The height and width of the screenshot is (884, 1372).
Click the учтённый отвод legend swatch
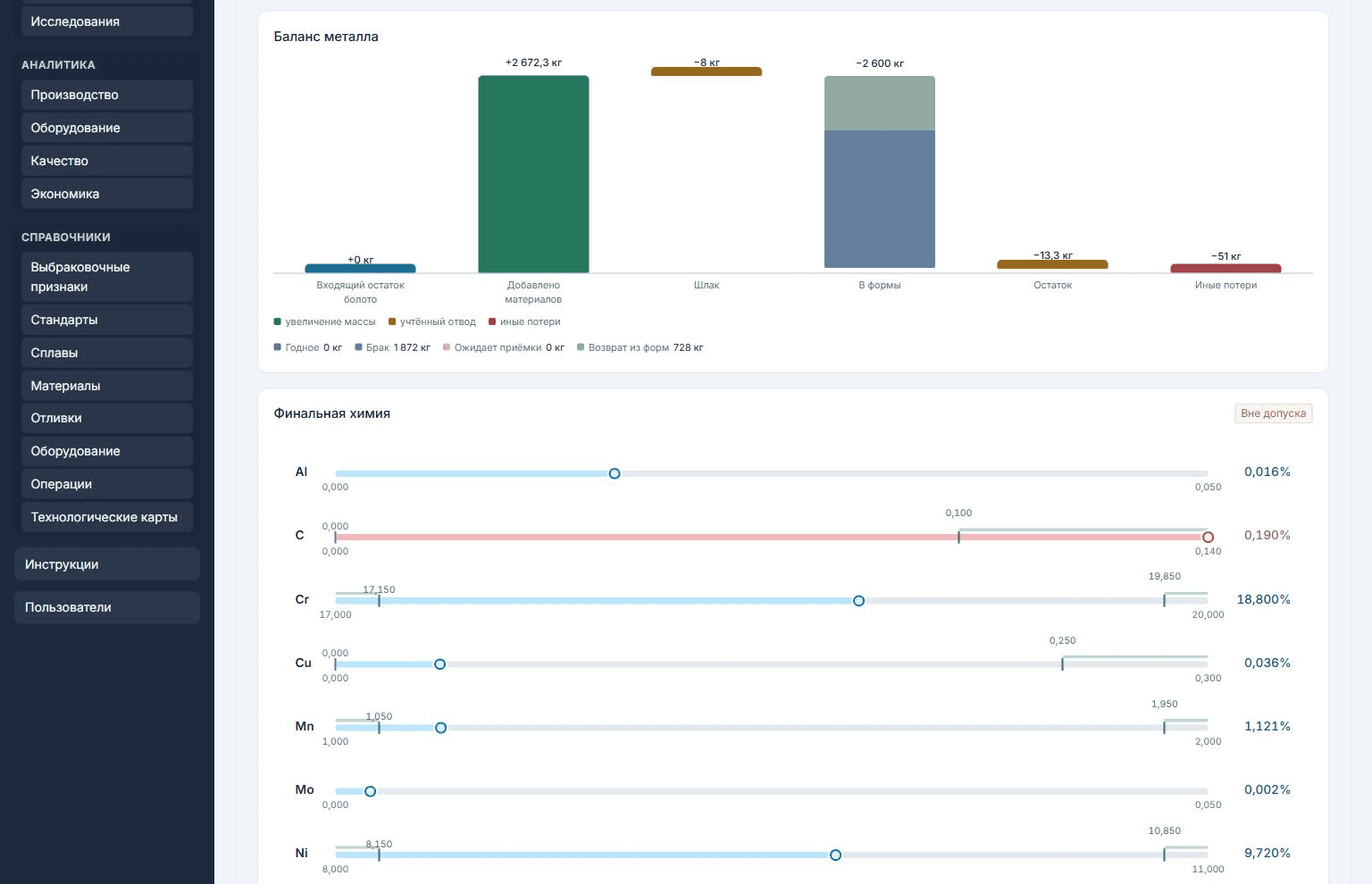click(x=392, y=321)
